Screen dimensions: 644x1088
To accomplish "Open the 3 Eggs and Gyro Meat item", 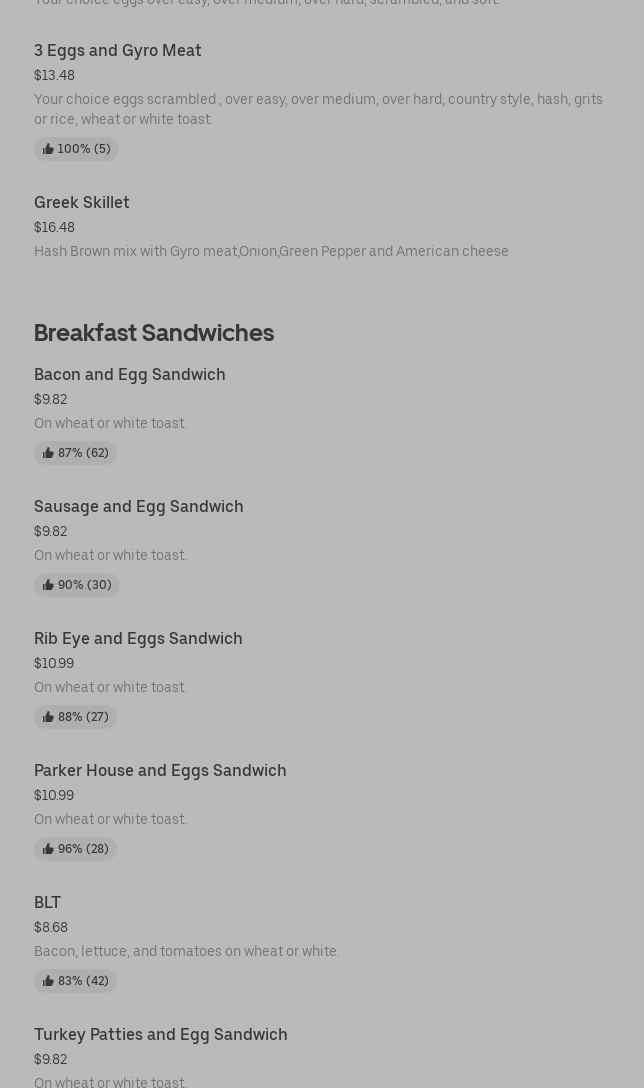I will tap(118, 51).
